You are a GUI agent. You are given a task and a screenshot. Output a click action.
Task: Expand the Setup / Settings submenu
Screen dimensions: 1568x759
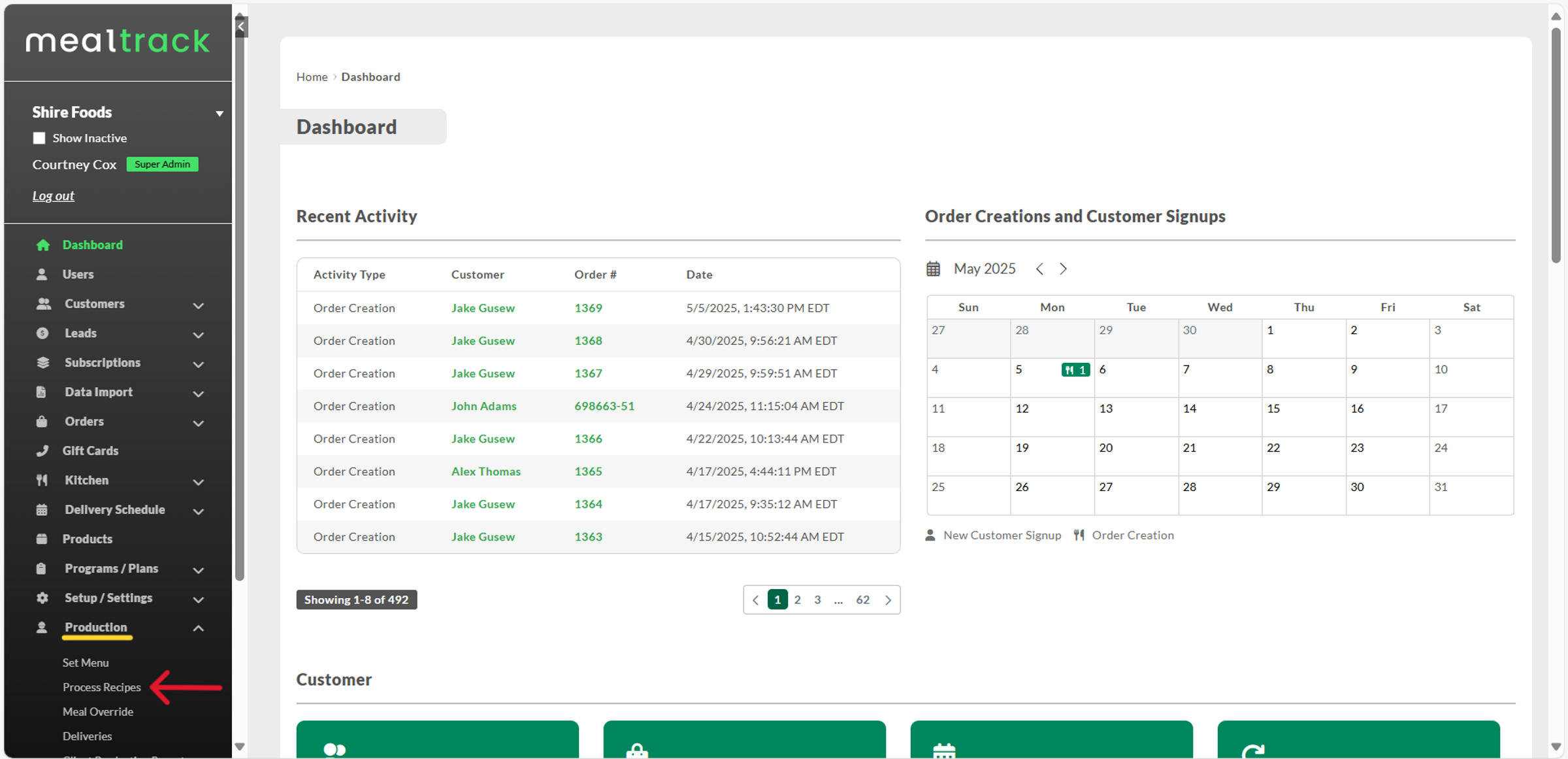coord(199,599)
